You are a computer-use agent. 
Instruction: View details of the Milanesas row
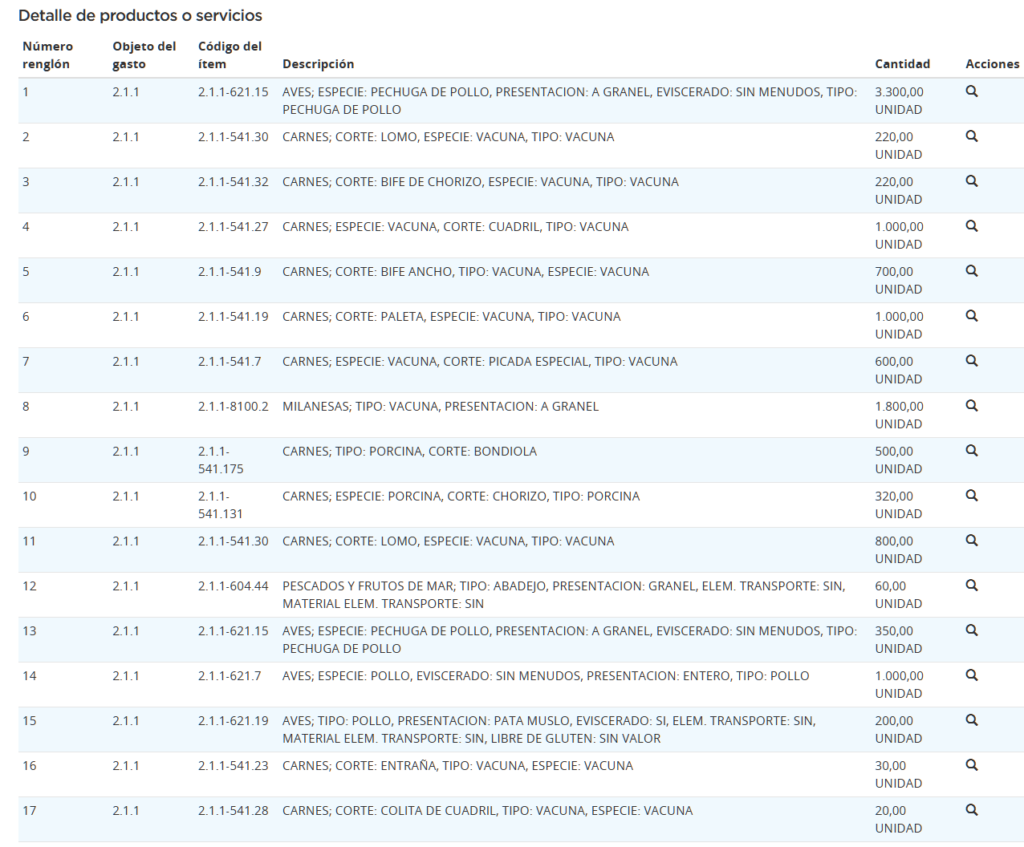click(970, 406)
